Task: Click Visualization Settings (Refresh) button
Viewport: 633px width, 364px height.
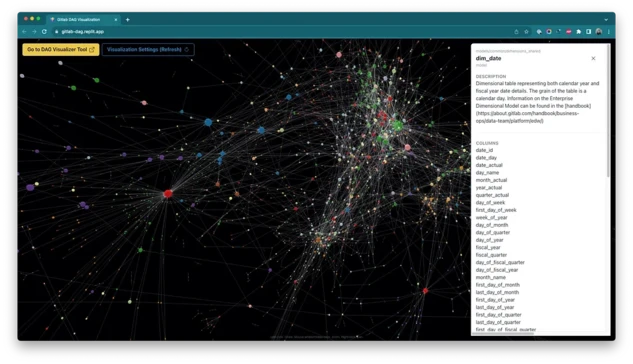Action: (x=148, y=50)
